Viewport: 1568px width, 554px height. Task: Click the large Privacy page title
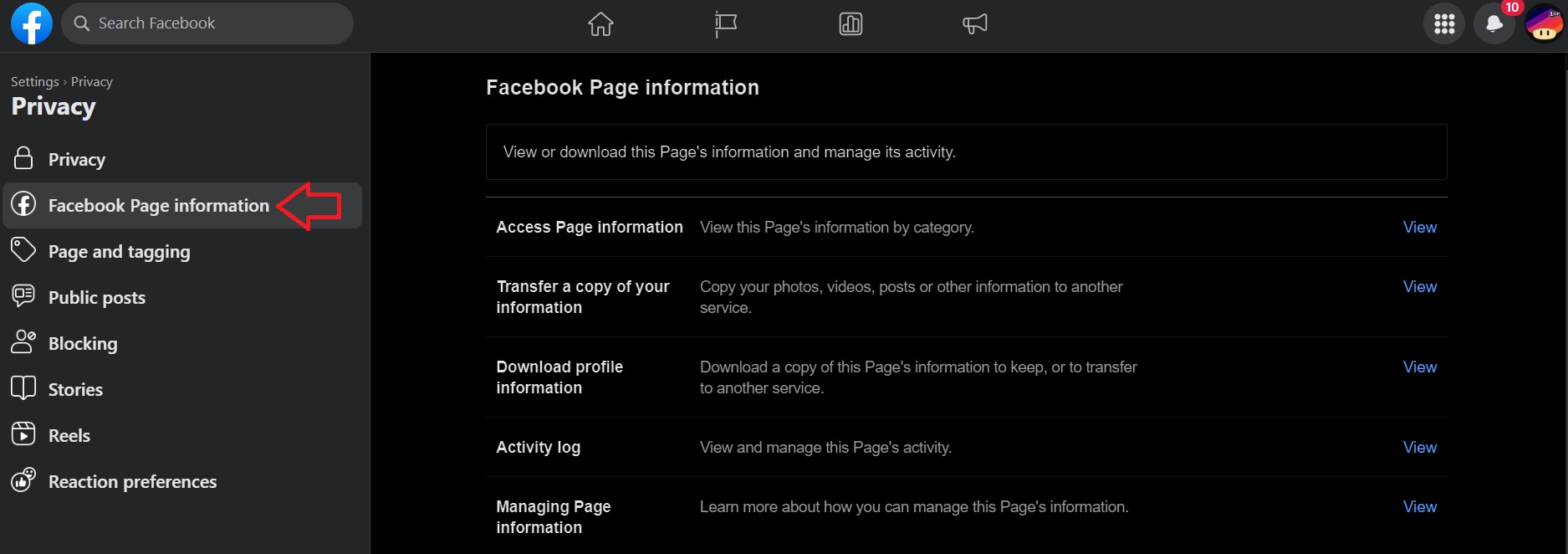click(x=54, y=107)
